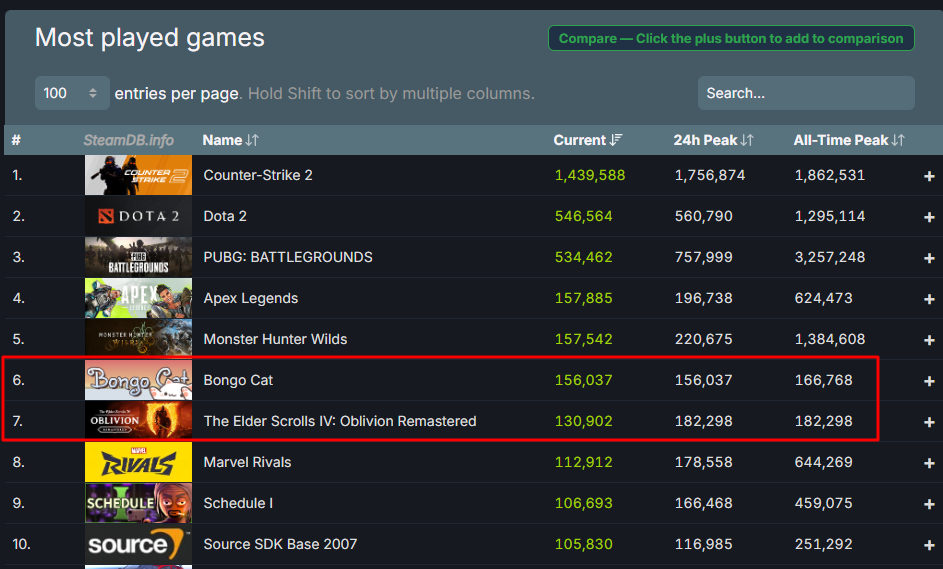This screenshot has width=943, height=569.
Task: Open the Source SDK Base 2007 link
Action: click(x=280, y=544)
